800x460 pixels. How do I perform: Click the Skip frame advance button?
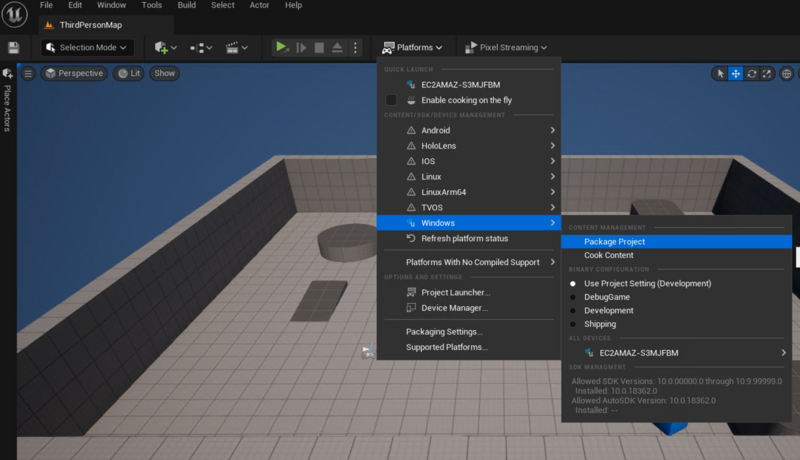pos(302,47)
